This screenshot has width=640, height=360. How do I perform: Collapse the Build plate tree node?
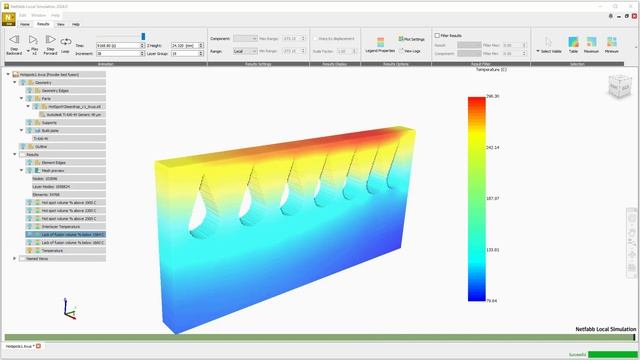coord(22,131)
